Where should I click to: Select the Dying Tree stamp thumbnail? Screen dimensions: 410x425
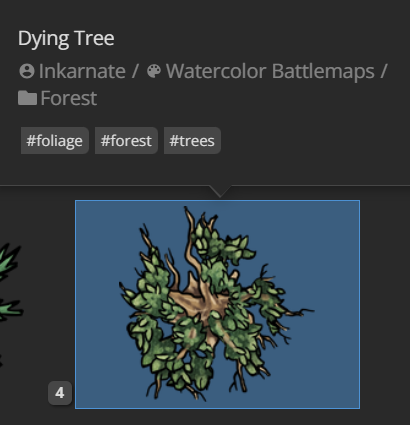(x=217, y=304)
